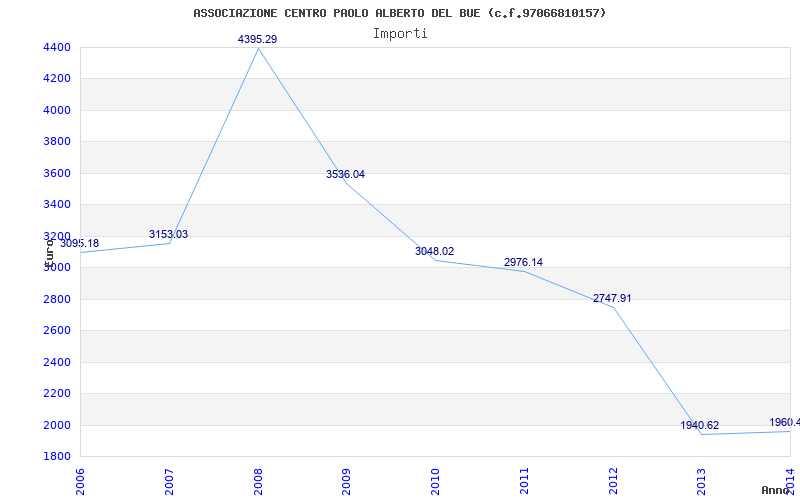Select the 3048.02 data label
Screen dimensions: 800x500
pos(434,252)
